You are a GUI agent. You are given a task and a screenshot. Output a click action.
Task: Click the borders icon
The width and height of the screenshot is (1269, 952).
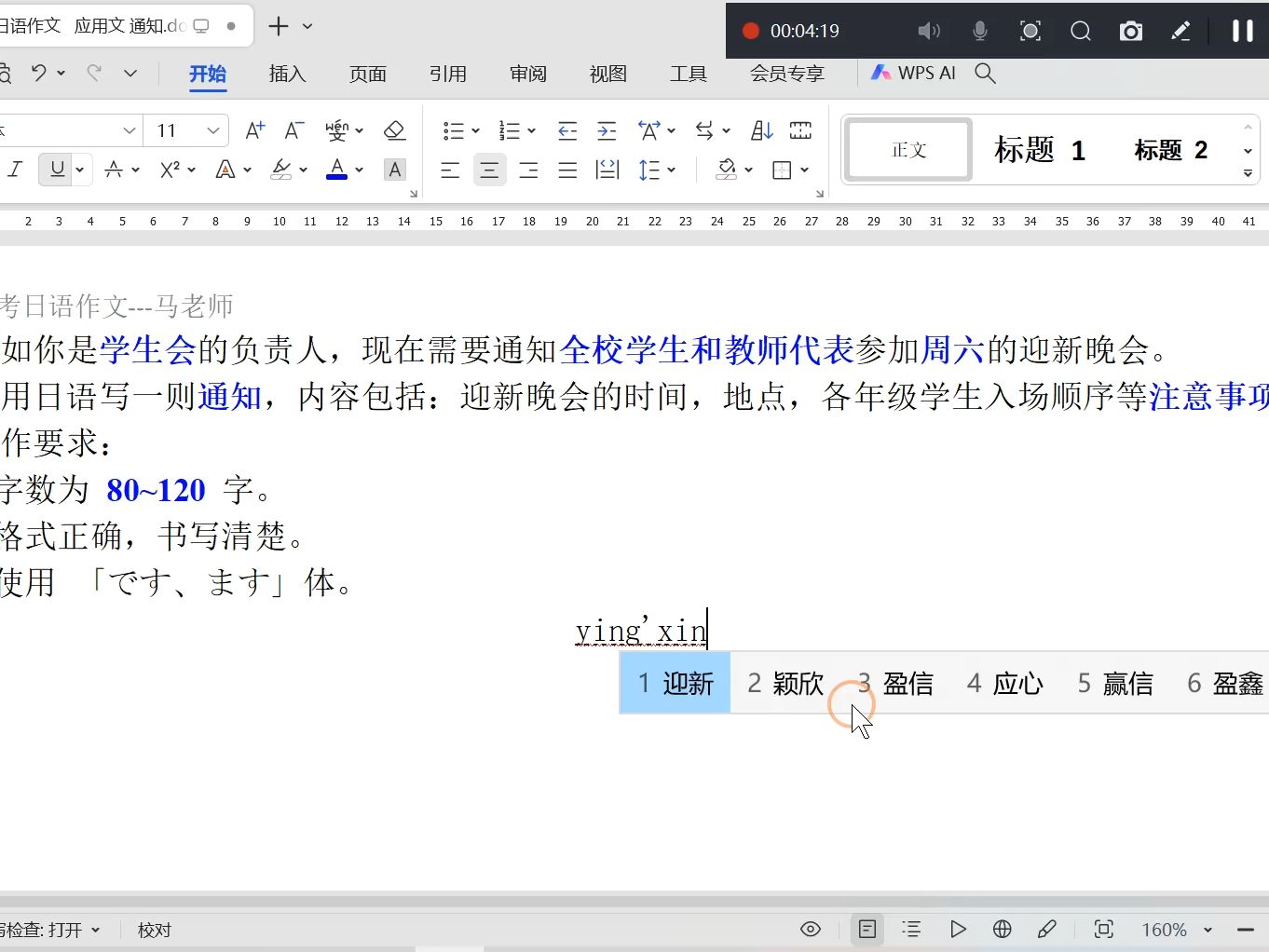(x=783, y=170)
